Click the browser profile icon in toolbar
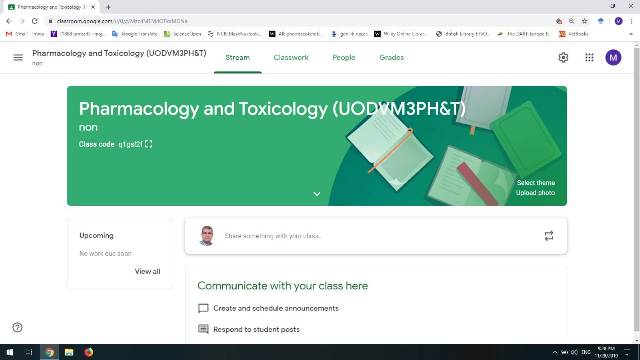Image resolution: width=640 pixels, height=360 pixels. (x=618, y=21)
